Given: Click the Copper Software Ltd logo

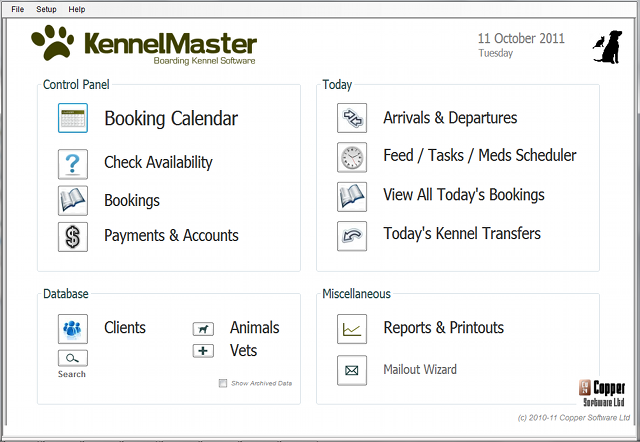Looking at the screenshot, I should point(602,393).
